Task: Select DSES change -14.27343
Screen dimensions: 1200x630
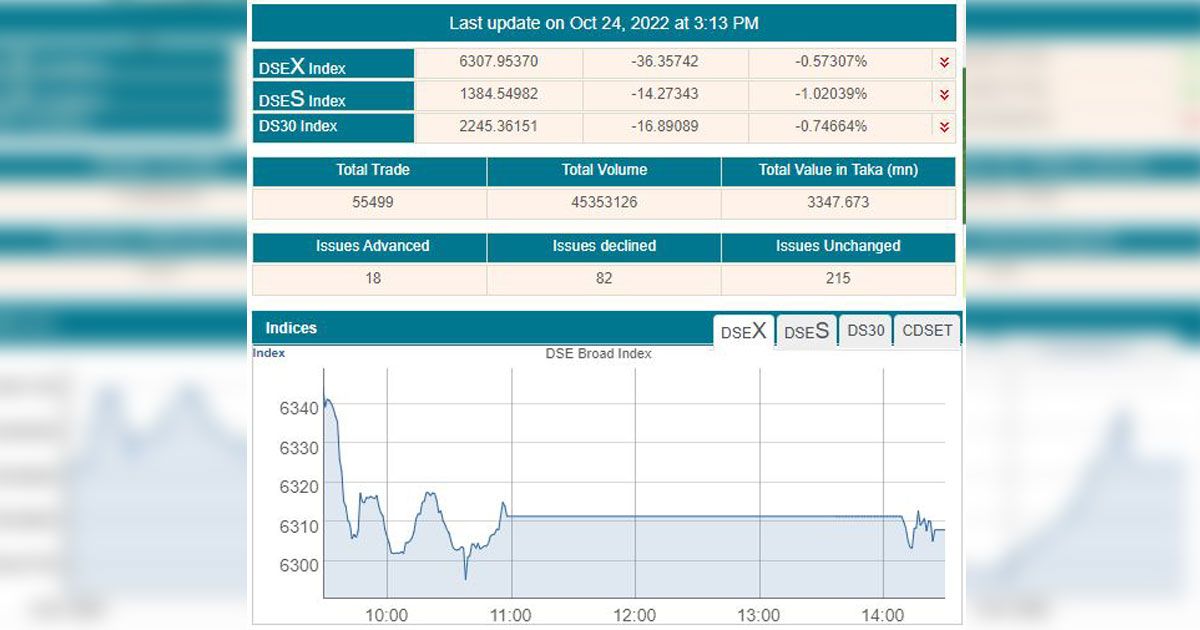Action: [665, 94]
